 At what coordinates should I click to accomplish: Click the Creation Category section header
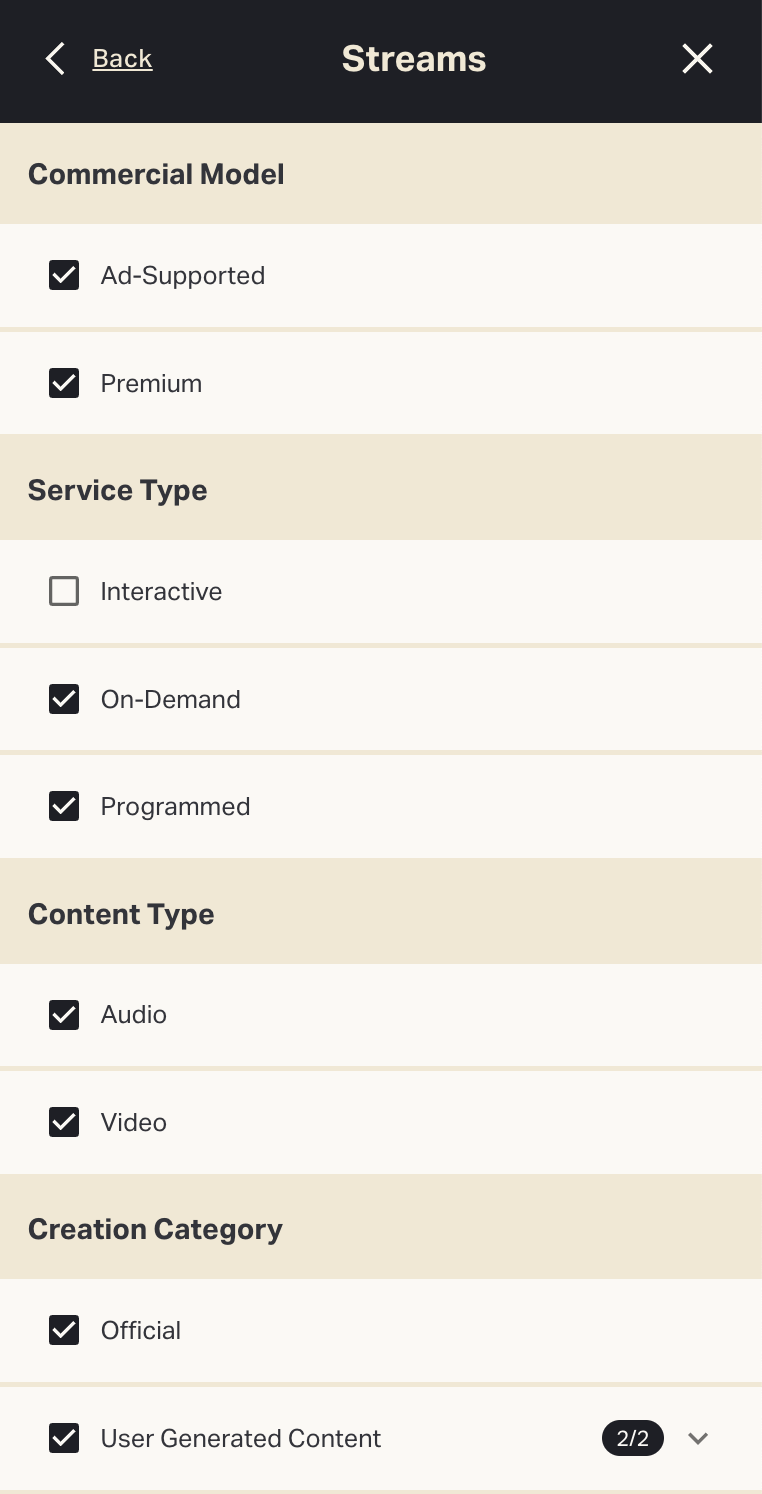[x=155, y=1229]
